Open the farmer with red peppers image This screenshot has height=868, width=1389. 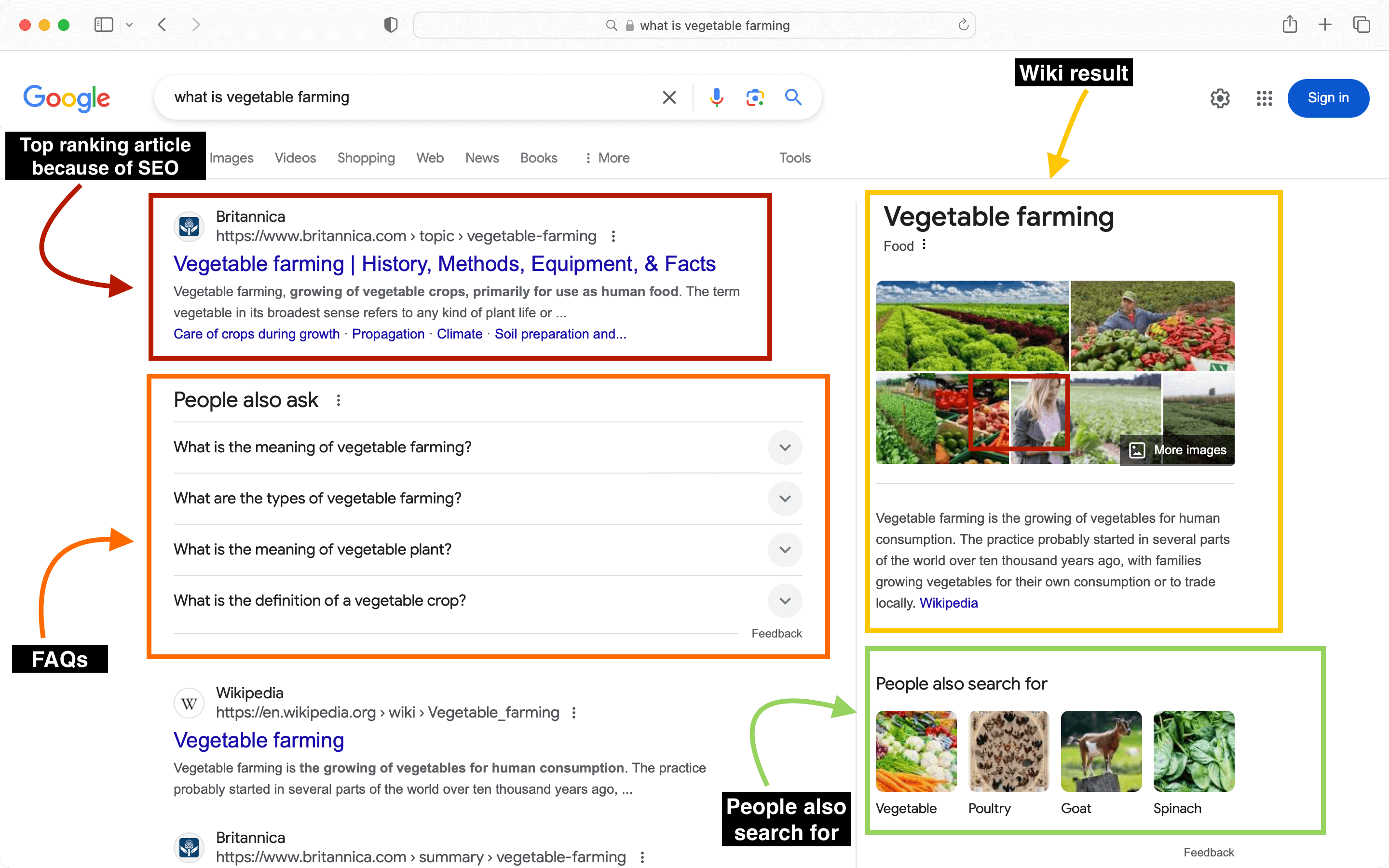point(1152,325)
